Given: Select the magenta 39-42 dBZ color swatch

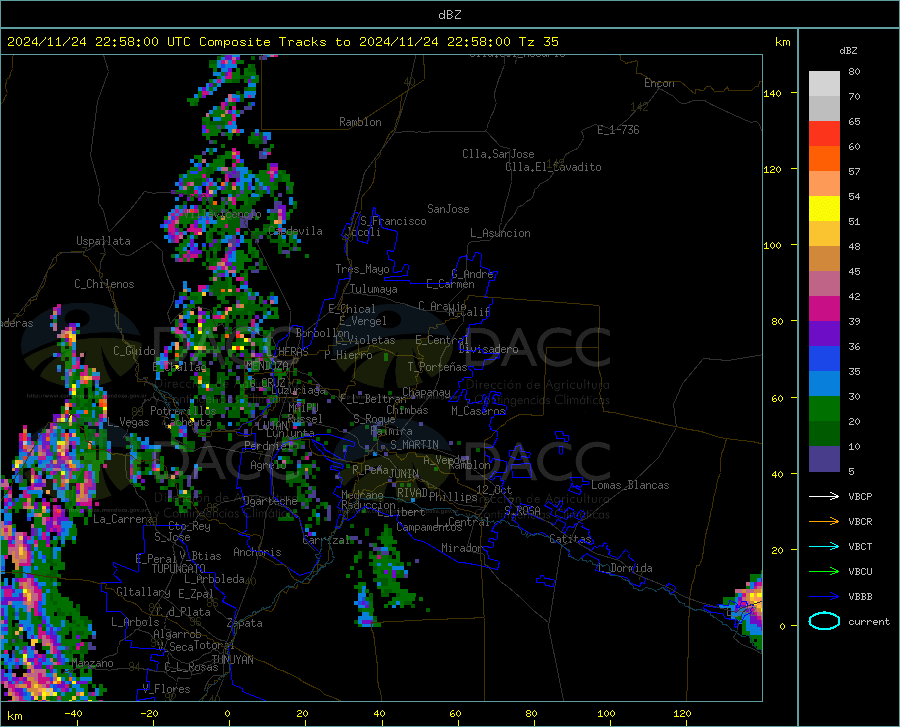Looking at the screenshot, I should click(x=824, y=309).
